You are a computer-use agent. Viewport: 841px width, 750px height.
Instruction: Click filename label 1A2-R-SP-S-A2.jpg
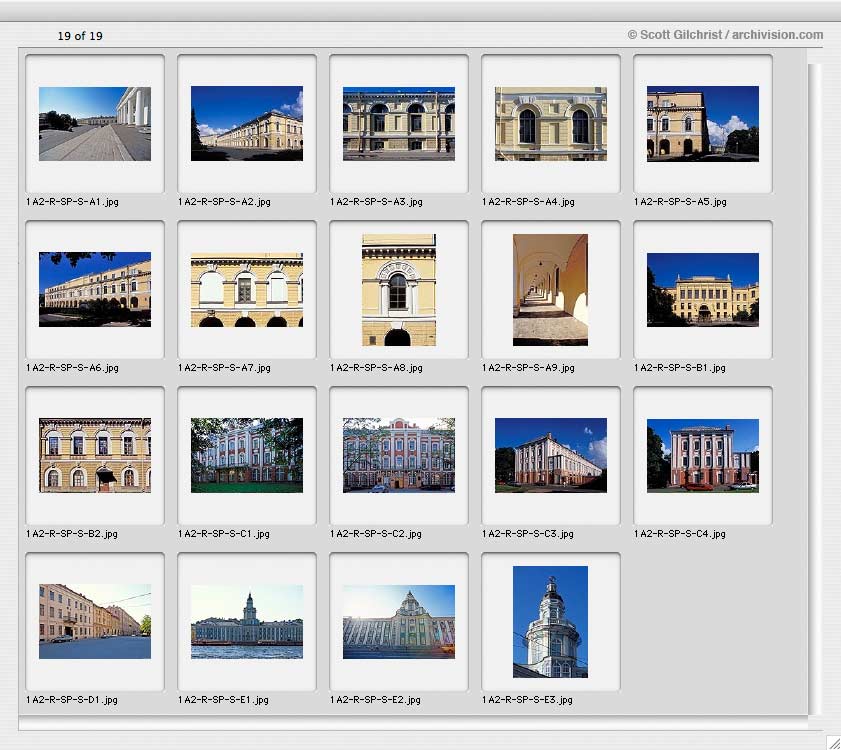pos(224,202)
